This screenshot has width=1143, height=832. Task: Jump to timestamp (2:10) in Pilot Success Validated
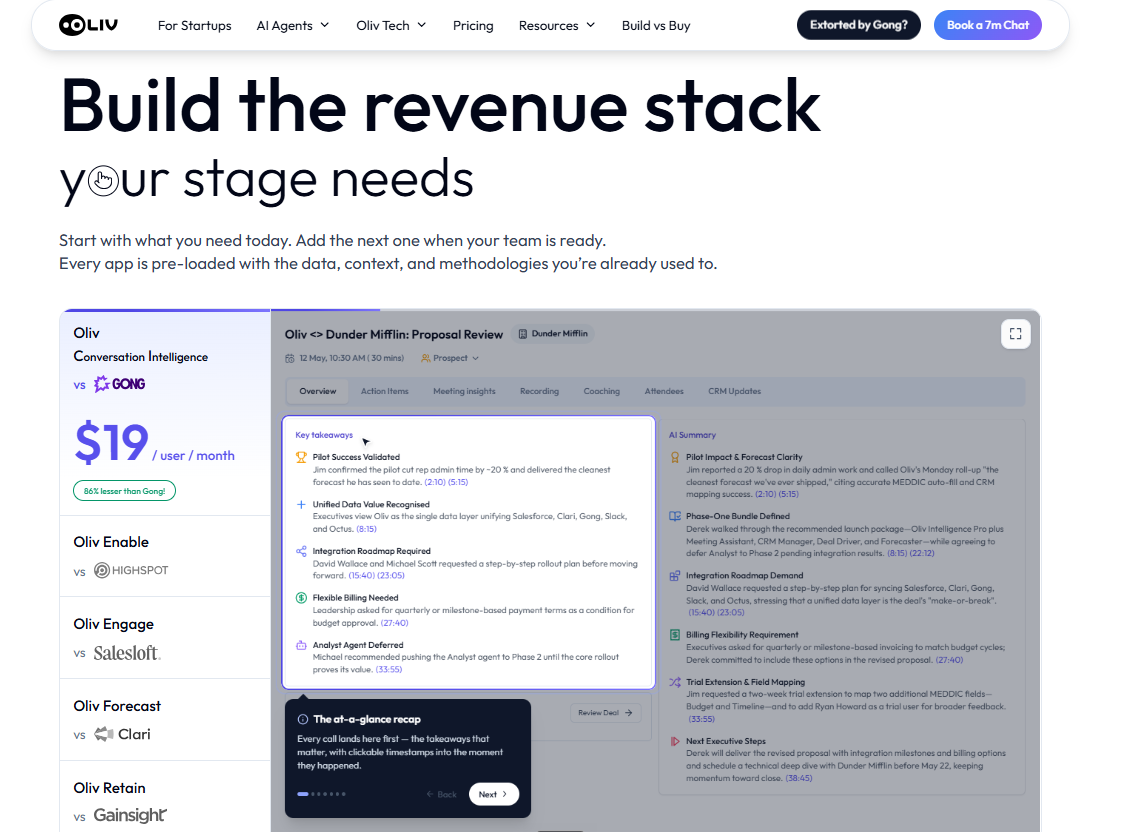[435, 482]
